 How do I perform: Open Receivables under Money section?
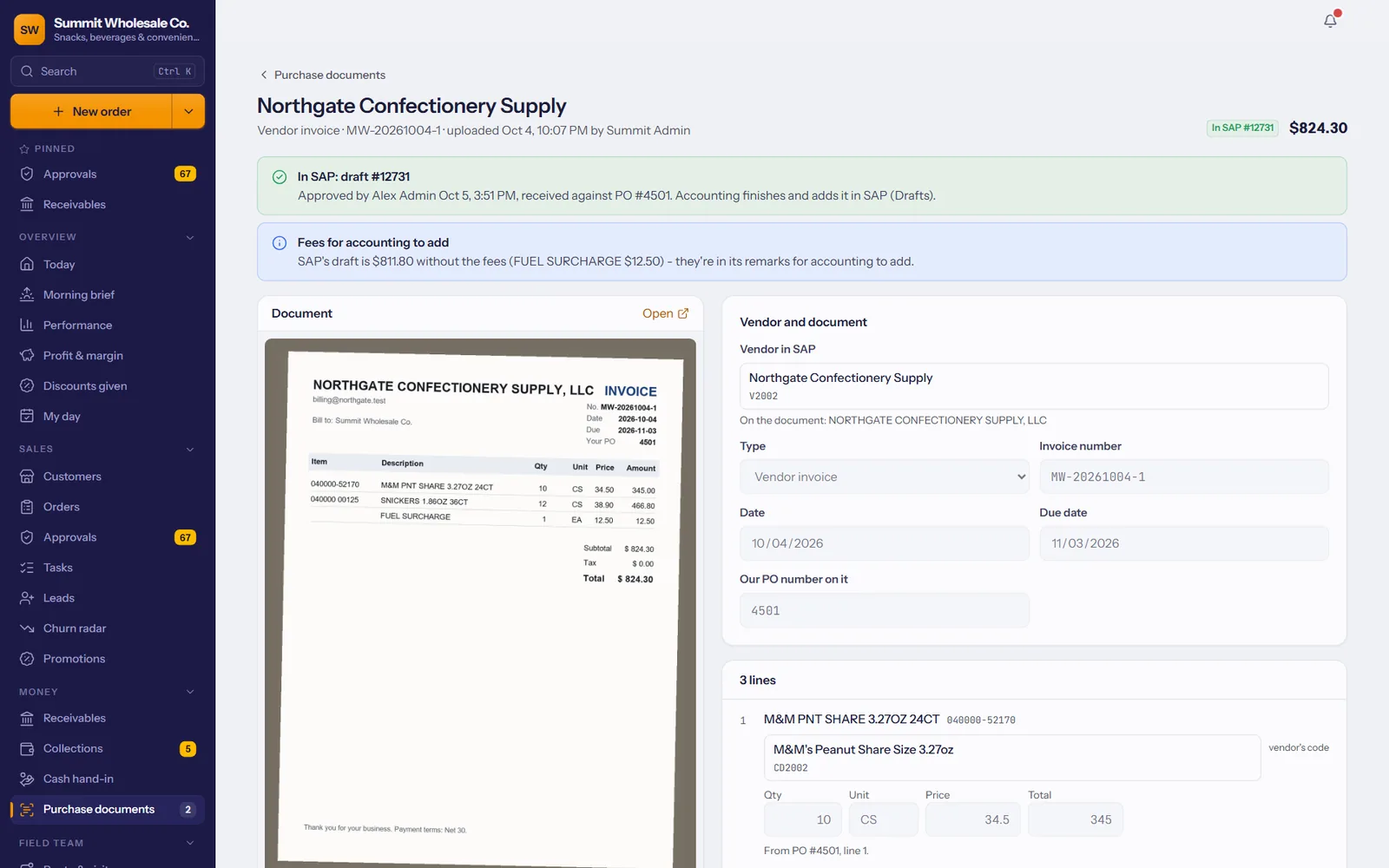(108, 718)
